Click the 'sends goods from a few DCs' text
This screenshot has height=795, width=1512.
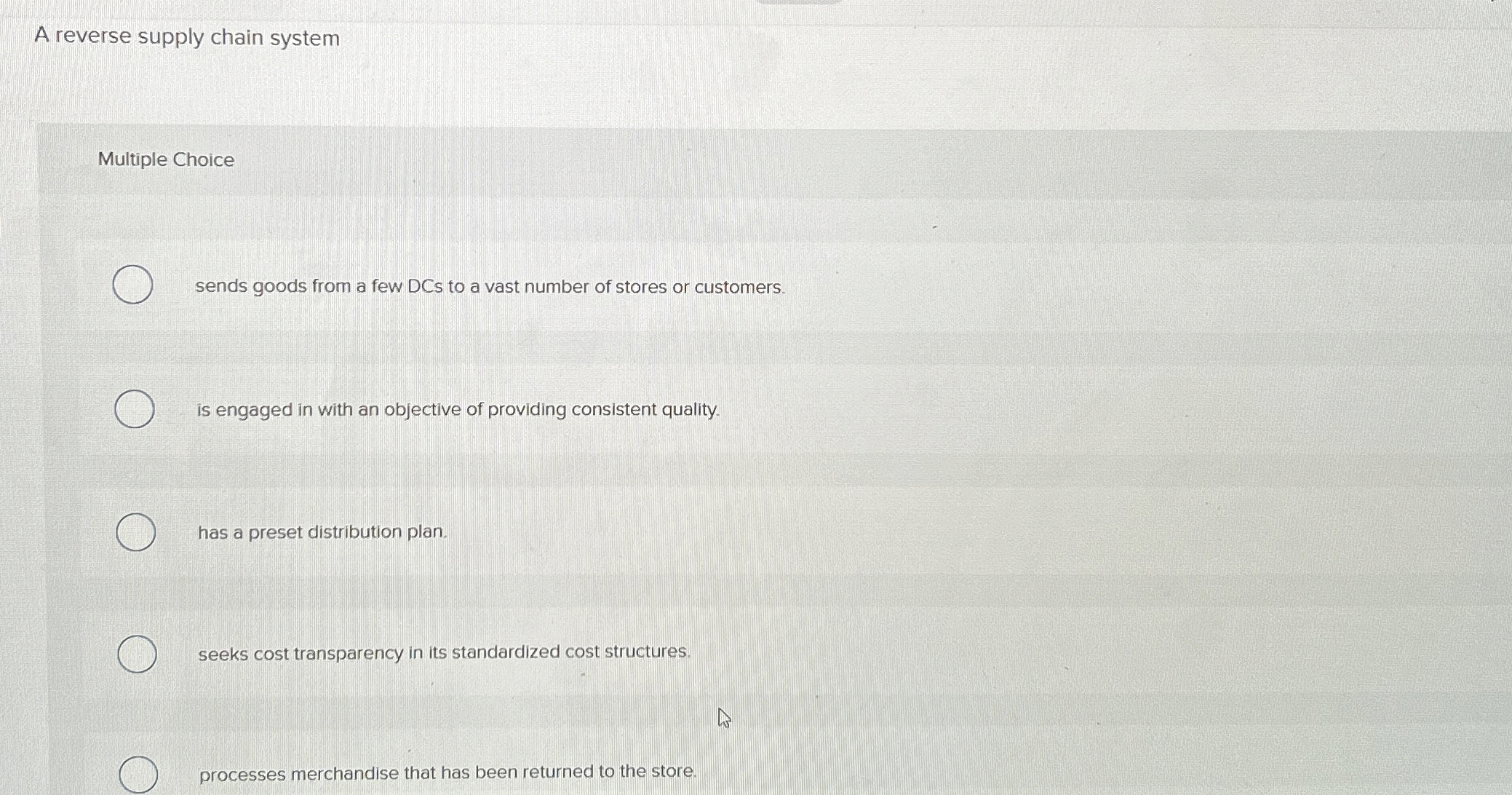point(490,287)
